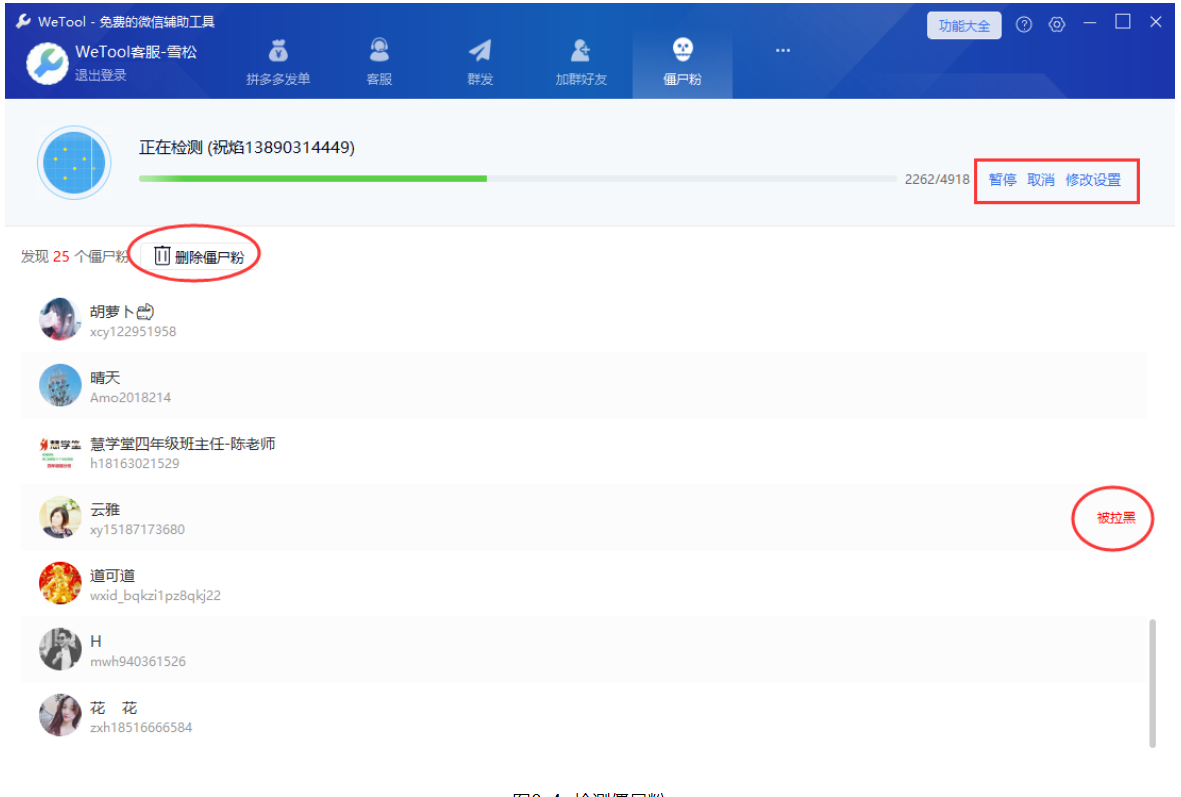
Task: Click the avatar of 道可道
Action: [x=60, y=583]
